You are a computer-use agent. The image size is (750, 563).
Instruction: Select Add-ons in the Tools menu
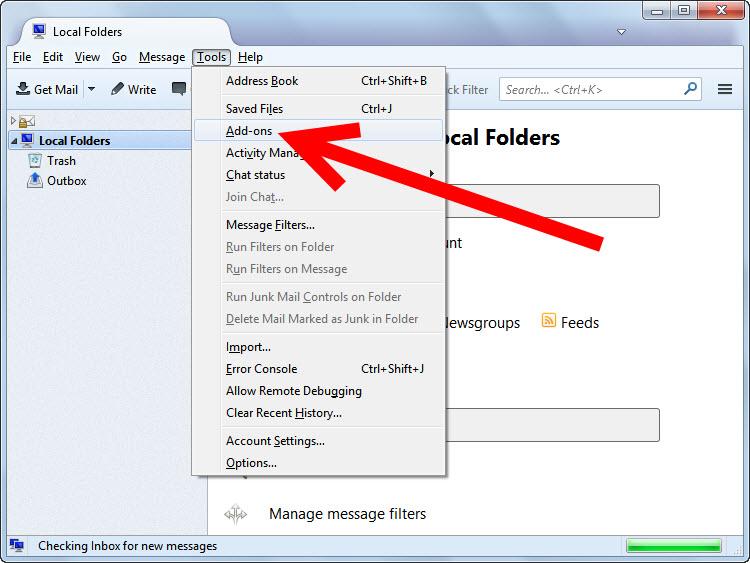coord(319,131)
